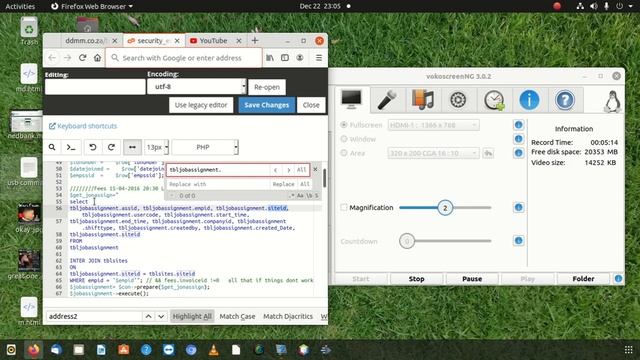Image resolution: width=640 pixels, height=360 pixels.
Task: Open the vokoscreenNG microphone audio tab
Action: click(x=387, y=100)
